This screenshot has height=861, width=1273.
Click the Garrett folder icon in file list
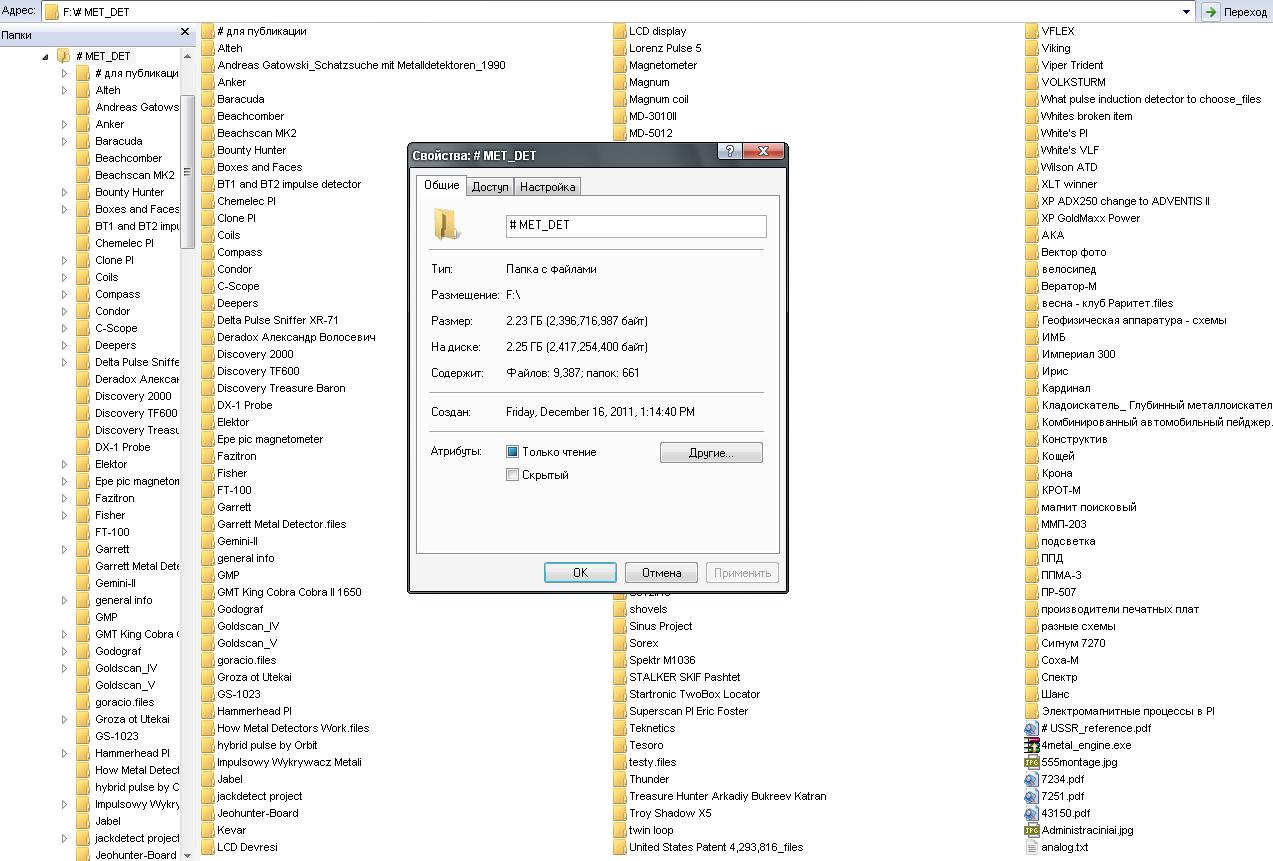click(208, 507)
